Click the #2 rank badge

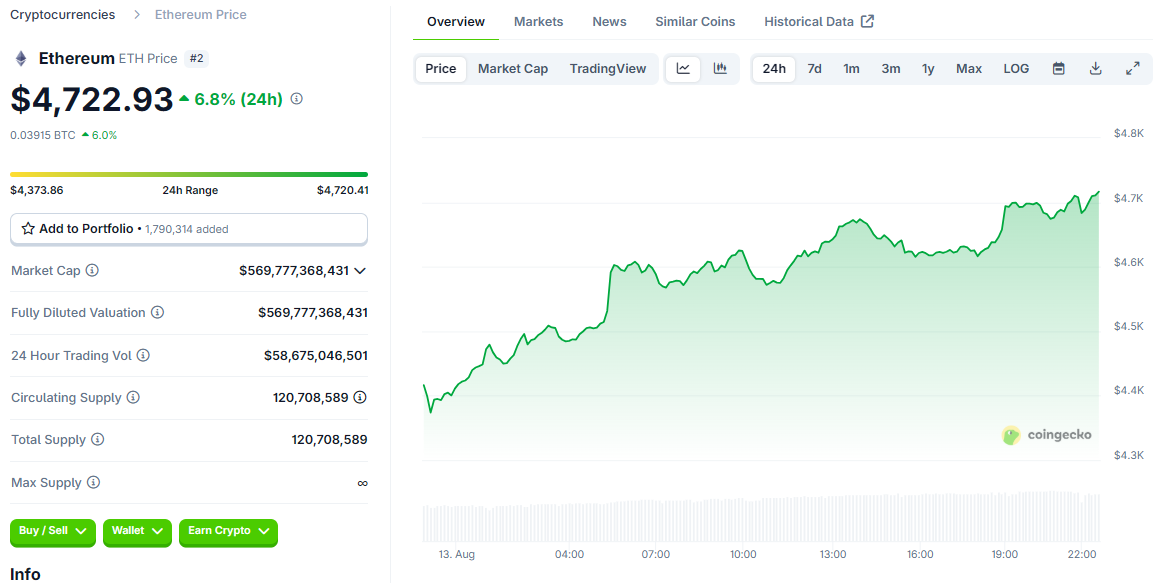(x=196, y=58)
